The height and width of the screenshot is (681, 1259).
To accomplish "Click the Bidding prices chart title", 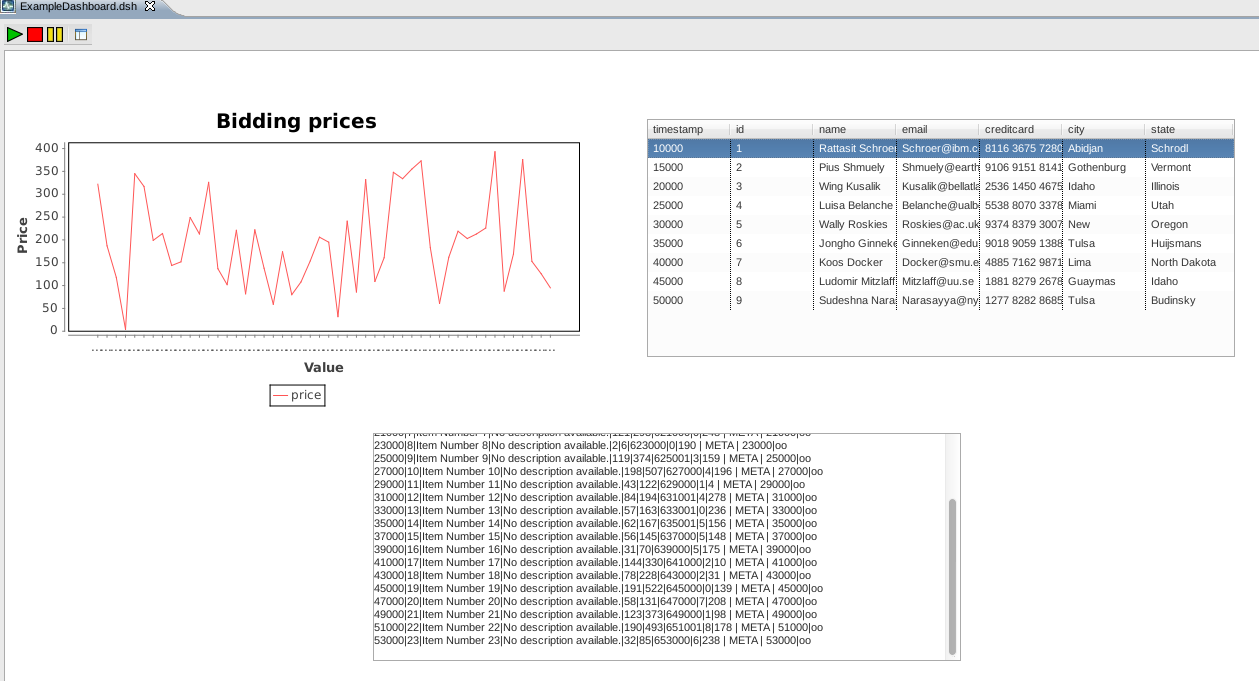I will point(296,121).
